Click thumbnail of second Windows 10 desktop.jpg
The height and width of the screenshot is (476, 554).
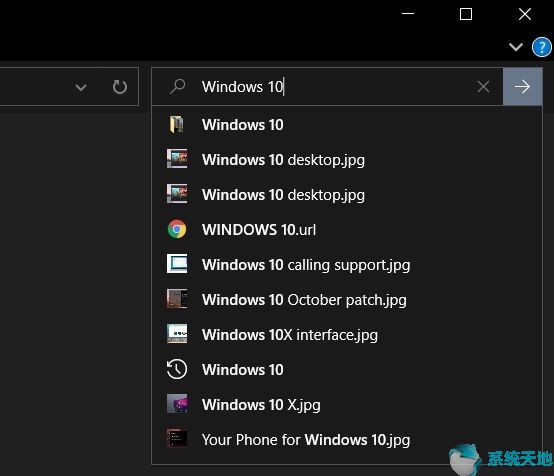pyautogui.click(x=177, y=194)
